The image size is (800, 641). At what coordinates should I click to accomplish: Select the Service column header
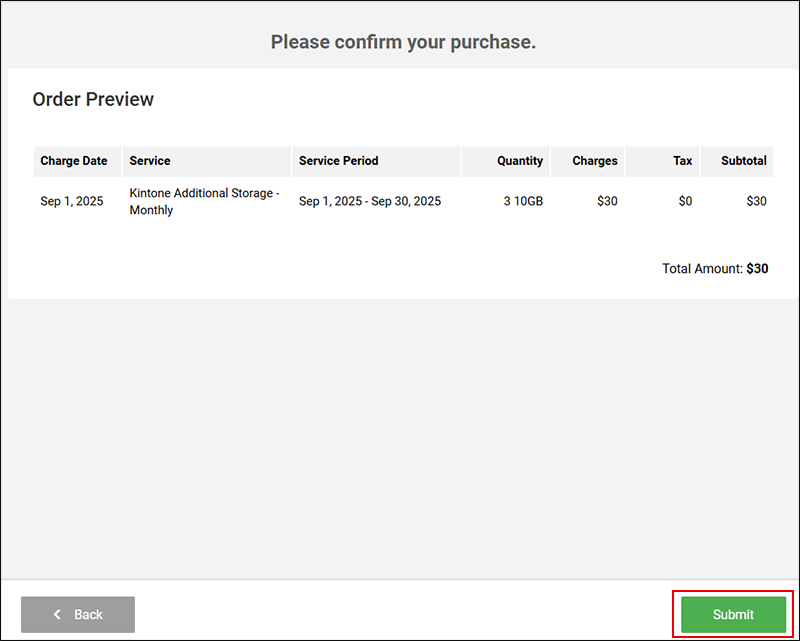pos(150,161)
